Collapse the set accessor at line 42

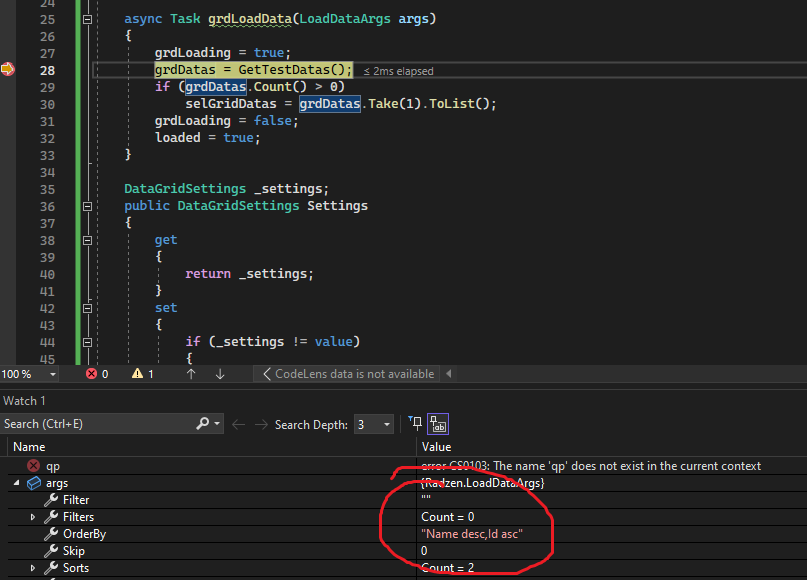[87, 308]
